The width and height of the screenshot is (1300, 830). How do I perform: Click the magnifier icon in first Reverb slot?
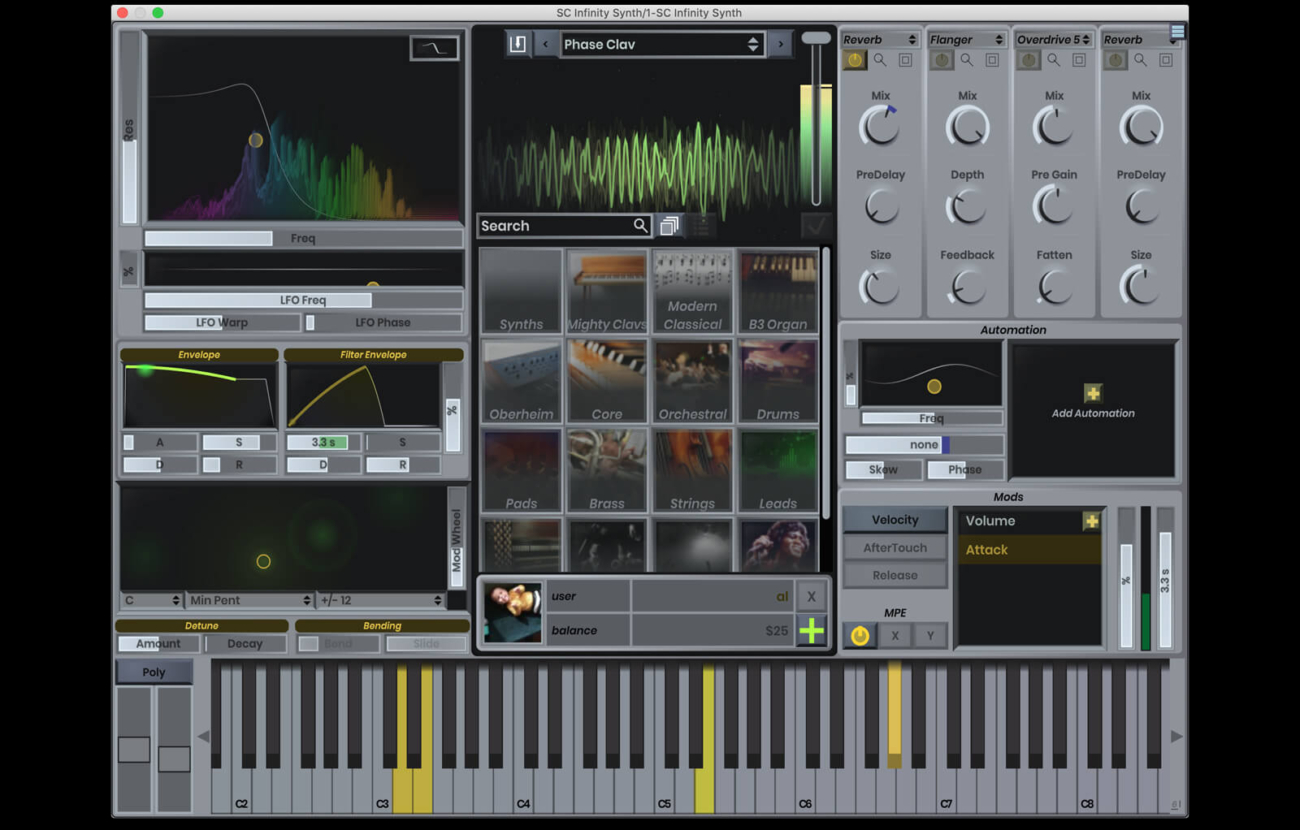[x=880, y=60]
